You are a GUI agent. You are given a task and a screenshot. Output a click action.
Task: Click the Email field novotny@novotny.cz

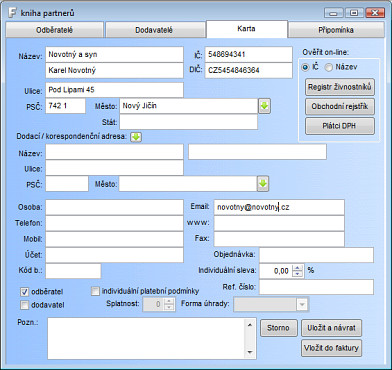(x=279, y=207)
